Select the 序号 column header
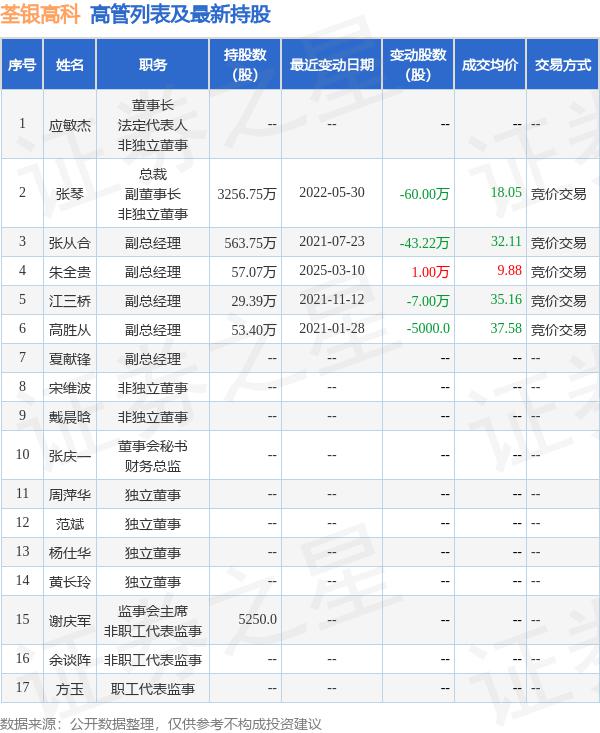This screenshot has height=733, width=600. [22, 65]
